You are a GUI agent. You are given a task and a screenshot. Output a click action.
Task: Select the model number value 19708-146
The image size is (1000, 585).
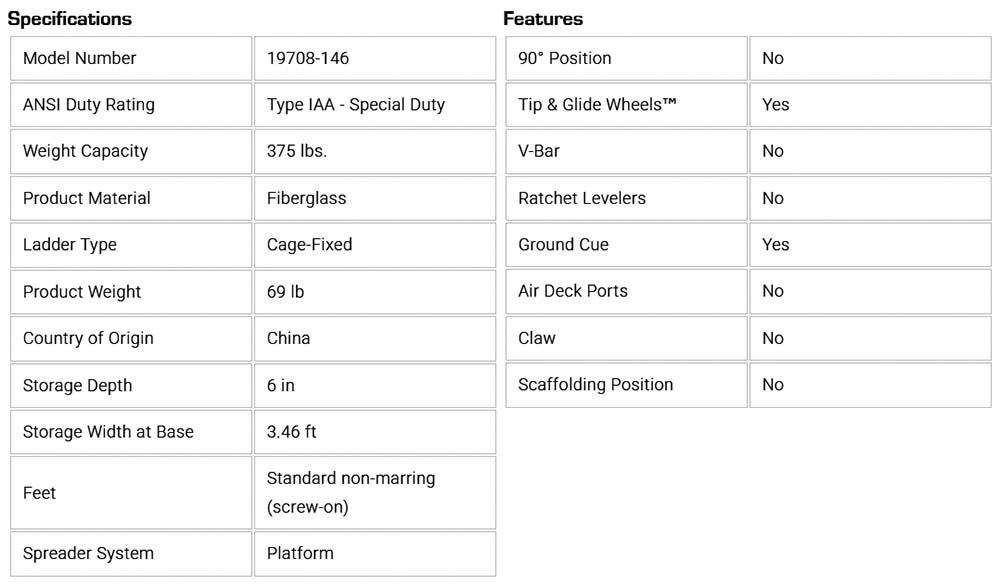(308, 58)
